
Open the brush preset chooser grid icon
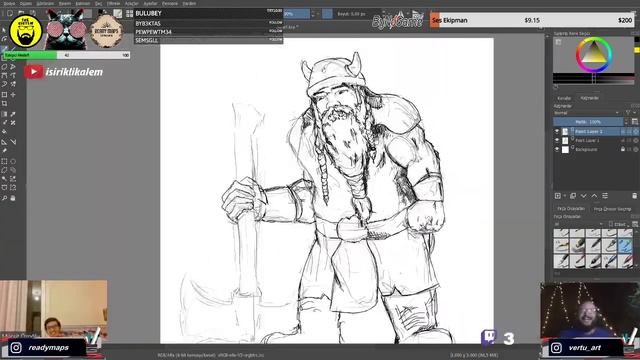pos(129,13)
